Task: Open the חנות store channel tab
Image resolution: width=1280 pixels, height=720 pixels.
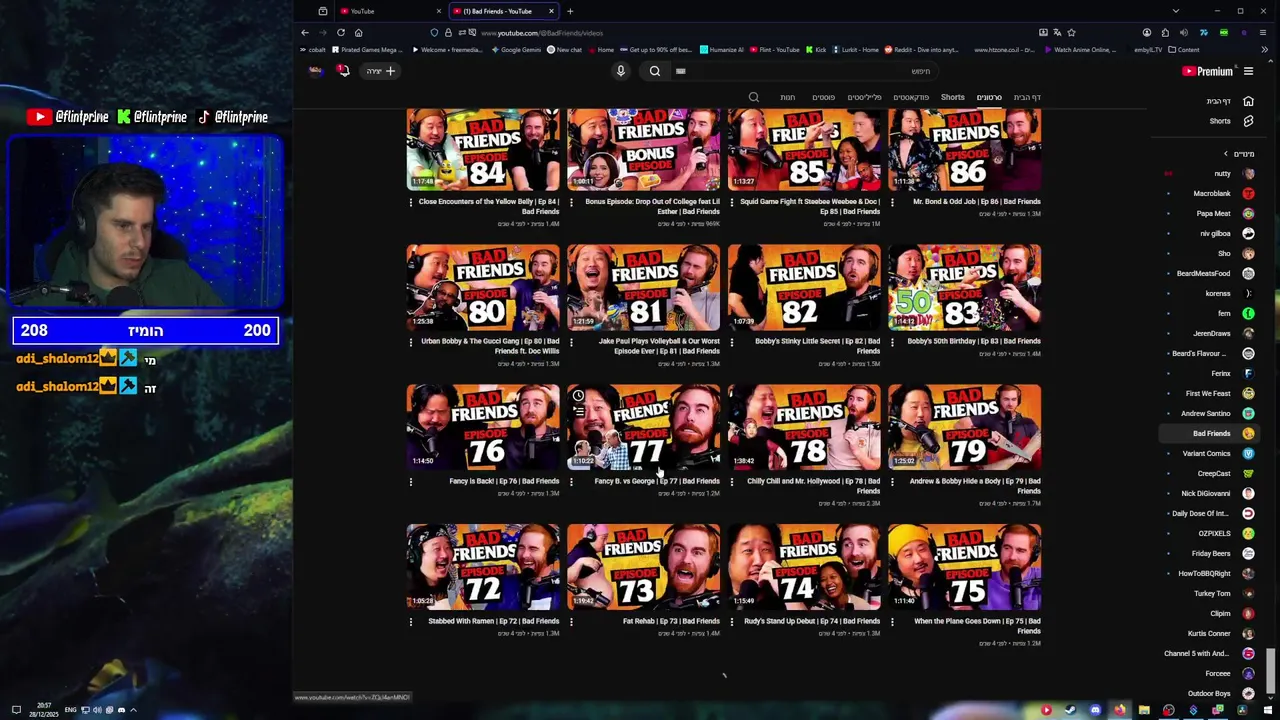Action: click(x=788, y=97)
